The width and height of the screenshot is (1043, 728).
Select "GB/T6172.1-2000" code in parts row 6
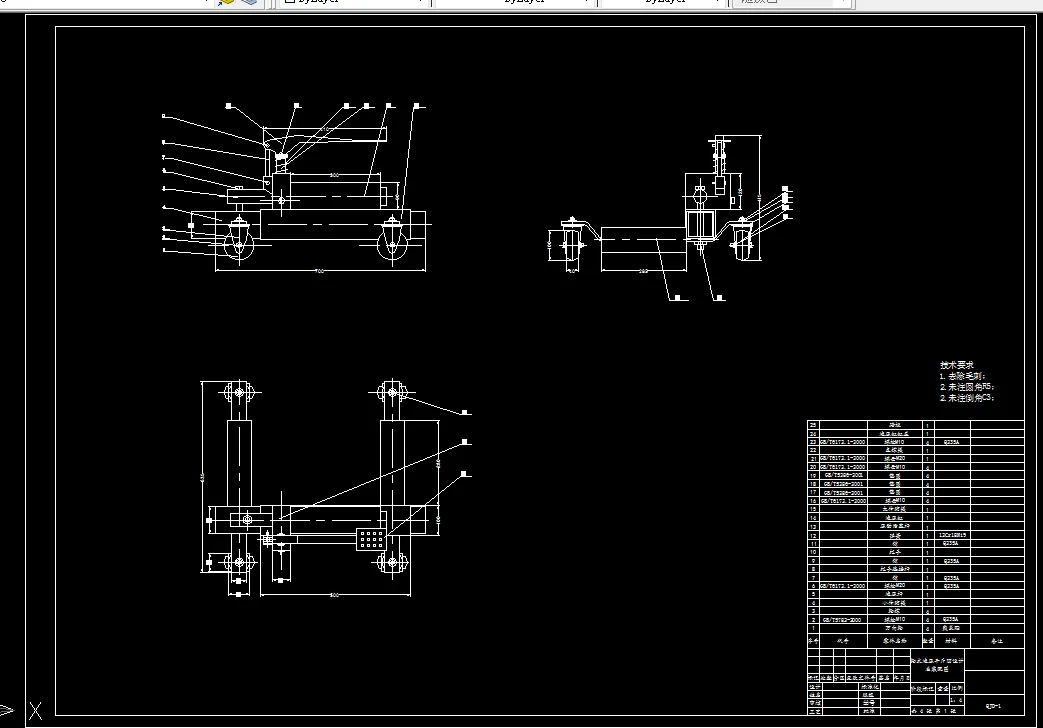click(x=843, y=586)
